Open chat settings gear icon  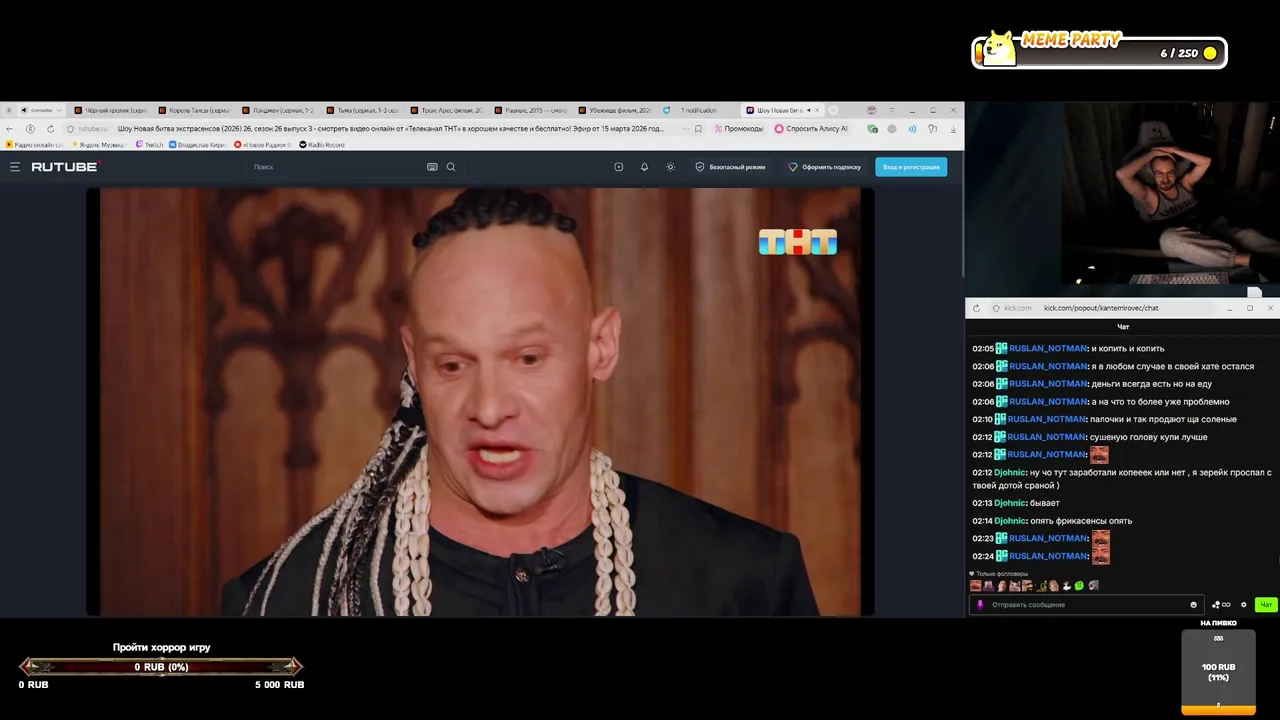(1243, 604)
